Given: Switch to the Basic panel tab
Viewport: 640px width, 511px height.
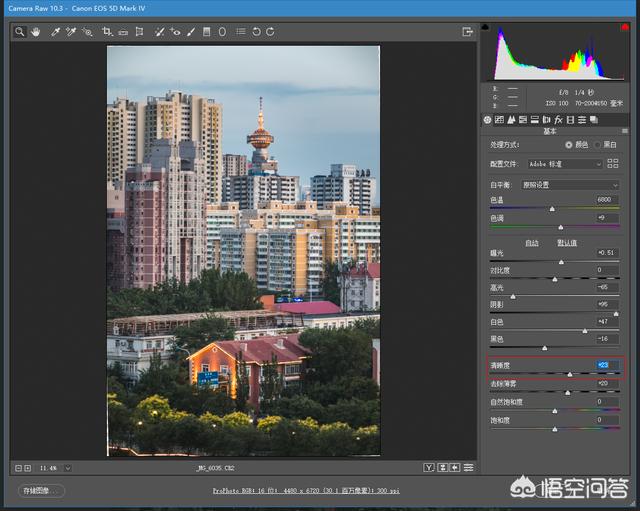Looking at the screenshot, I should pos(487,120).
